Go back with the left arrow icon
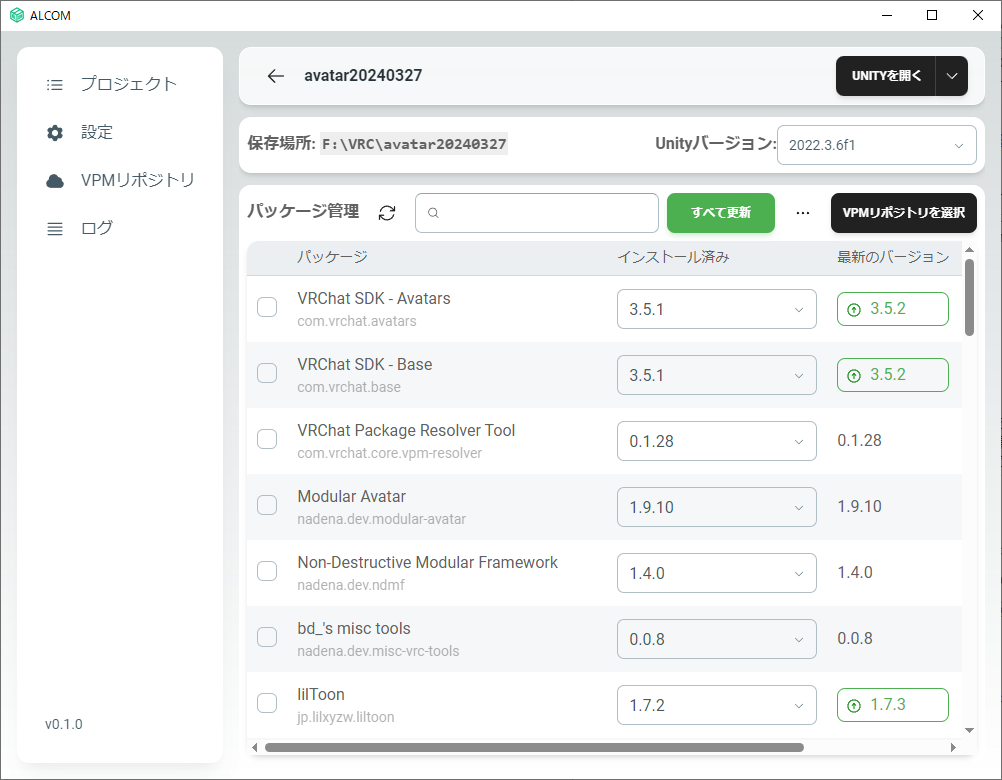1002x780 pixels. click(x=275, y=76)
